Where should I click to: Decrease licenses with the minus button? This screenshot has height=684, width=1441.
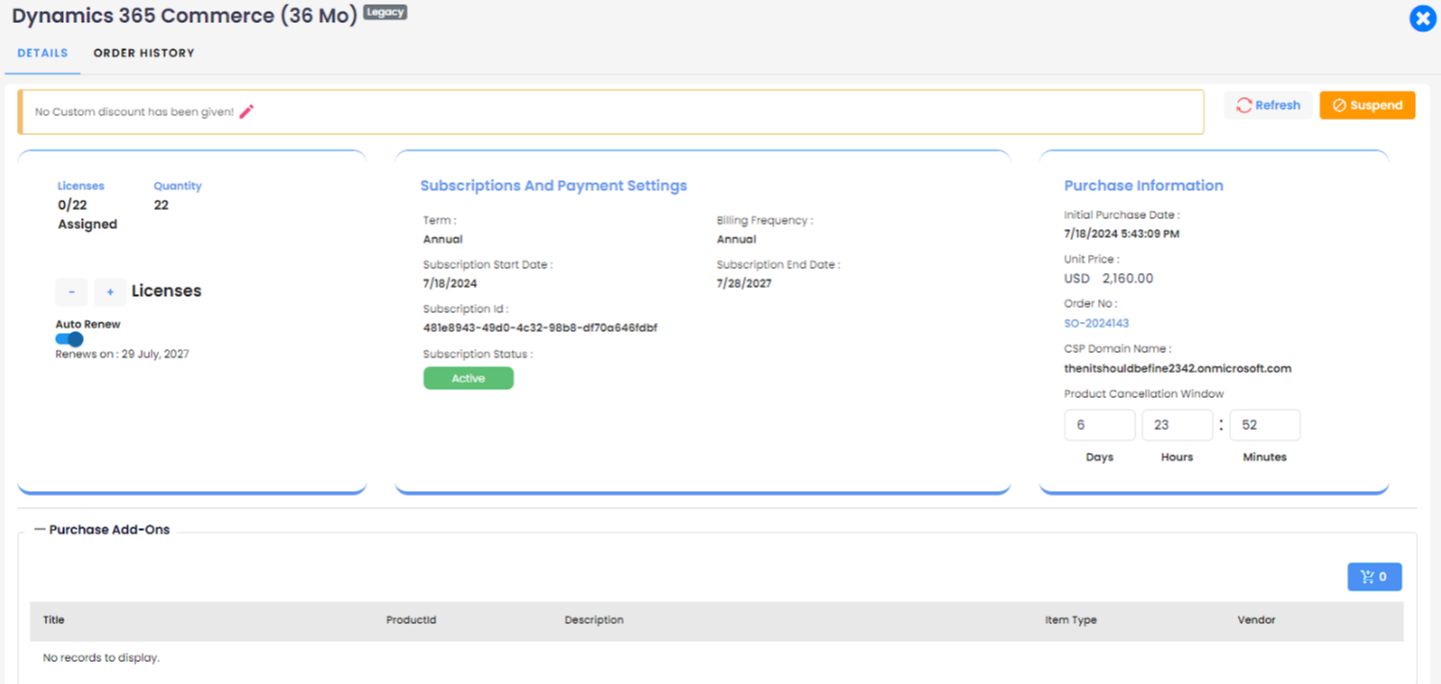(71, 291)
